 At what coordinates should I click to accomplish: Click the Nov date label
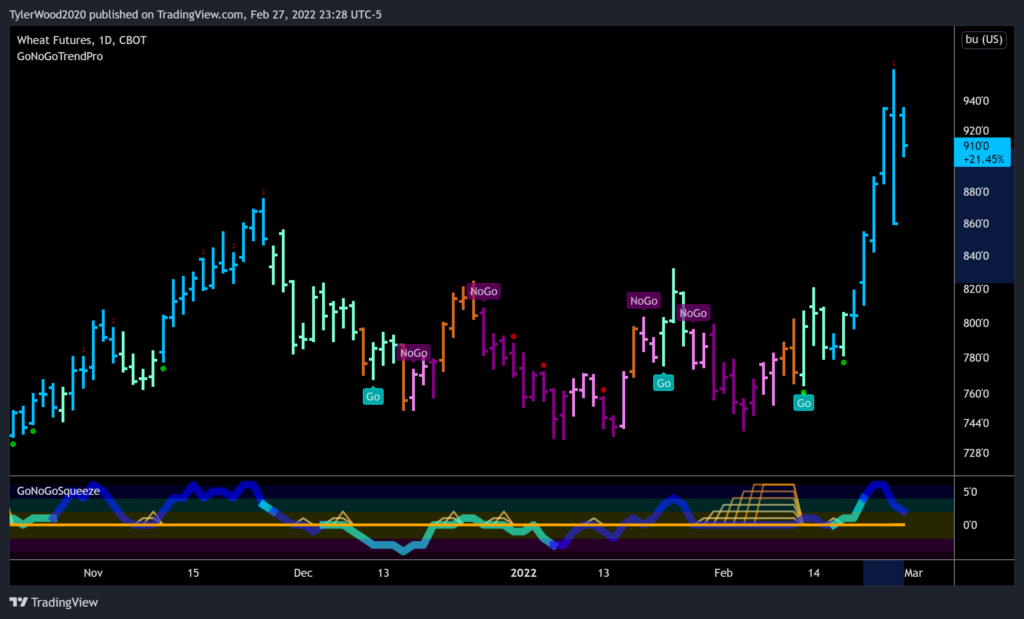93,573
